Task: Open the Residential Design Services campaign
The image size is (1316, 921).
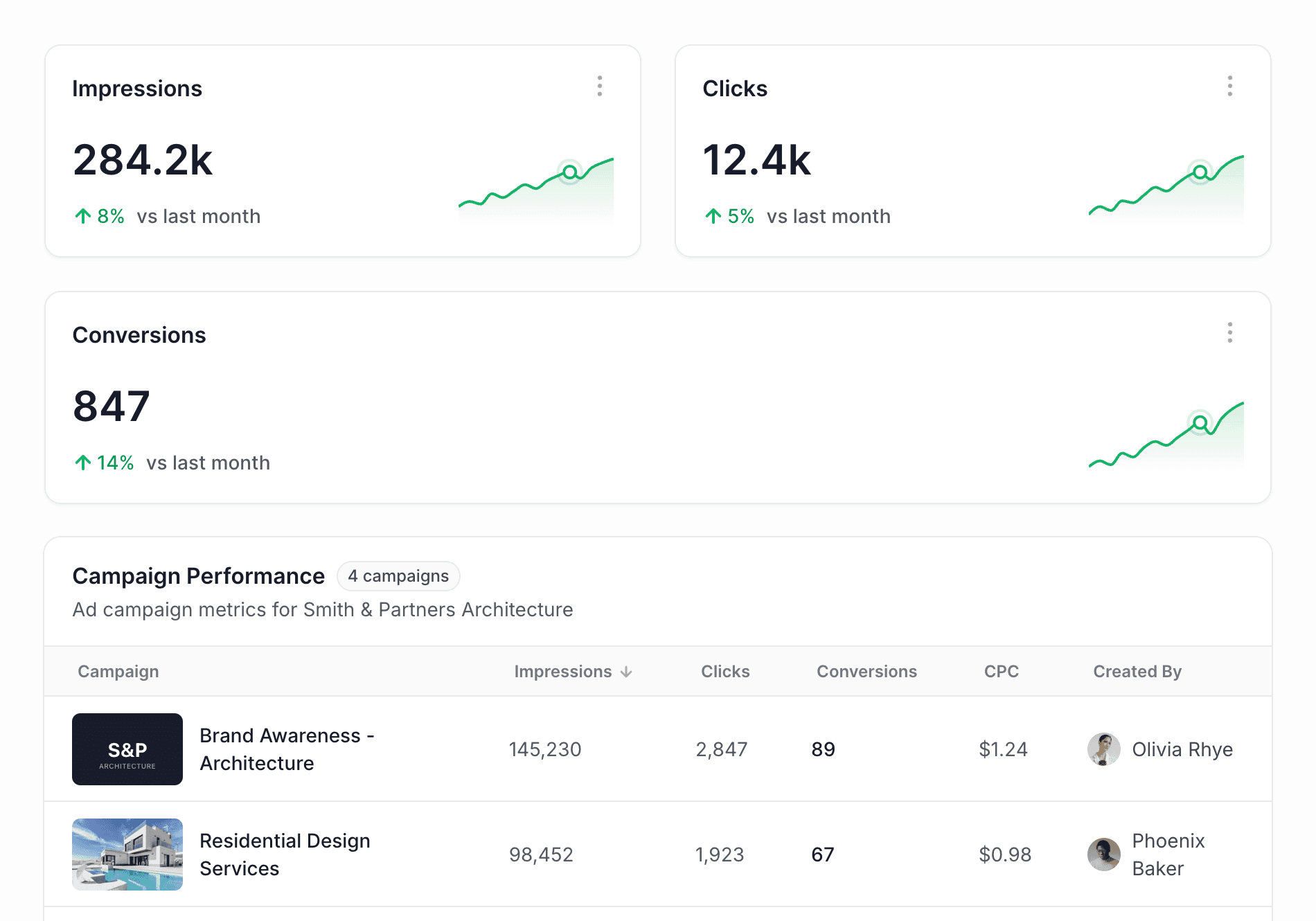Action: pyautogui.click(x=285, y=855)
